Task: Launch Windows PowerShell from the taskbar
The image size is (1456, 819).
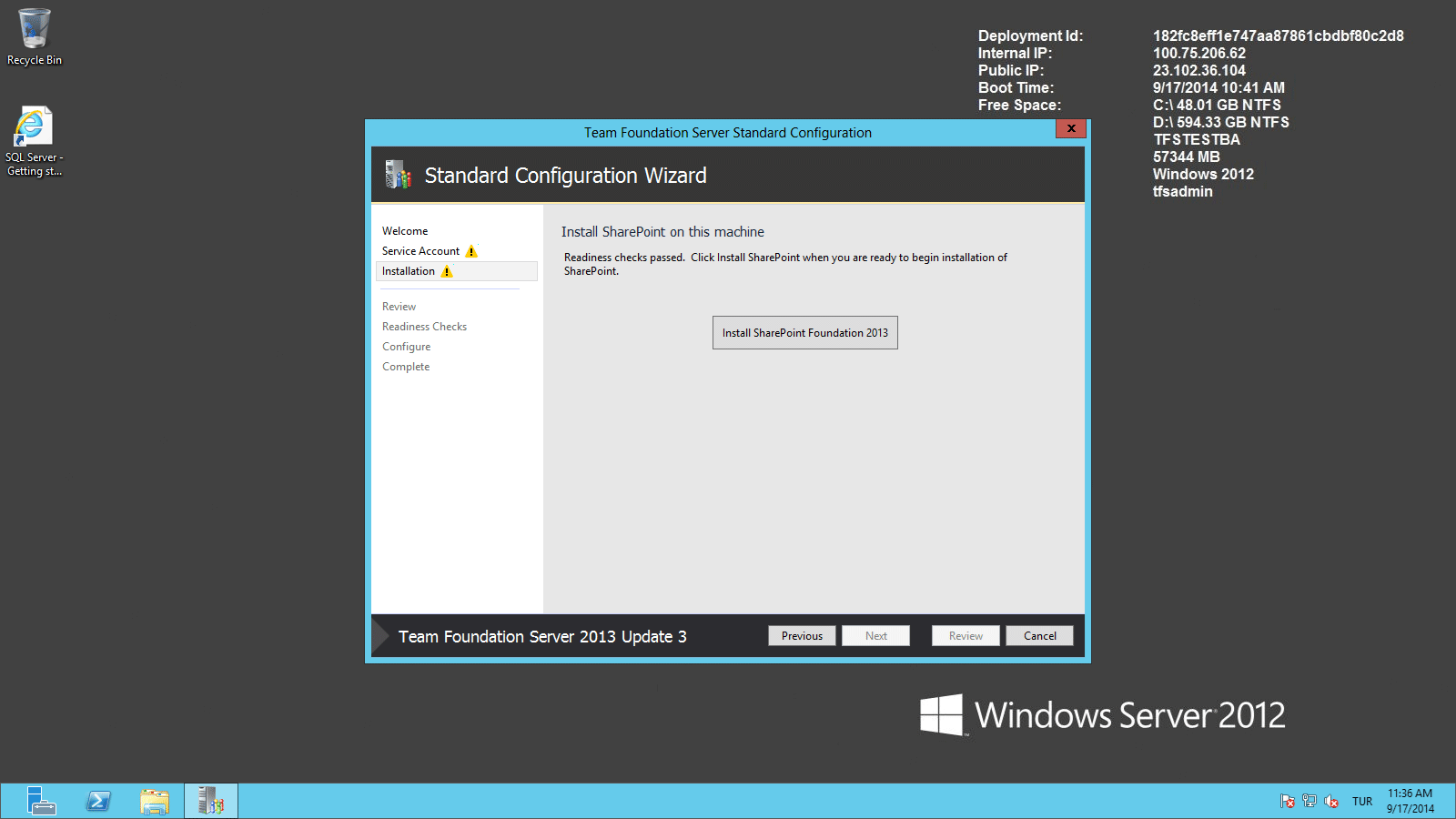Action: point(97,801)
